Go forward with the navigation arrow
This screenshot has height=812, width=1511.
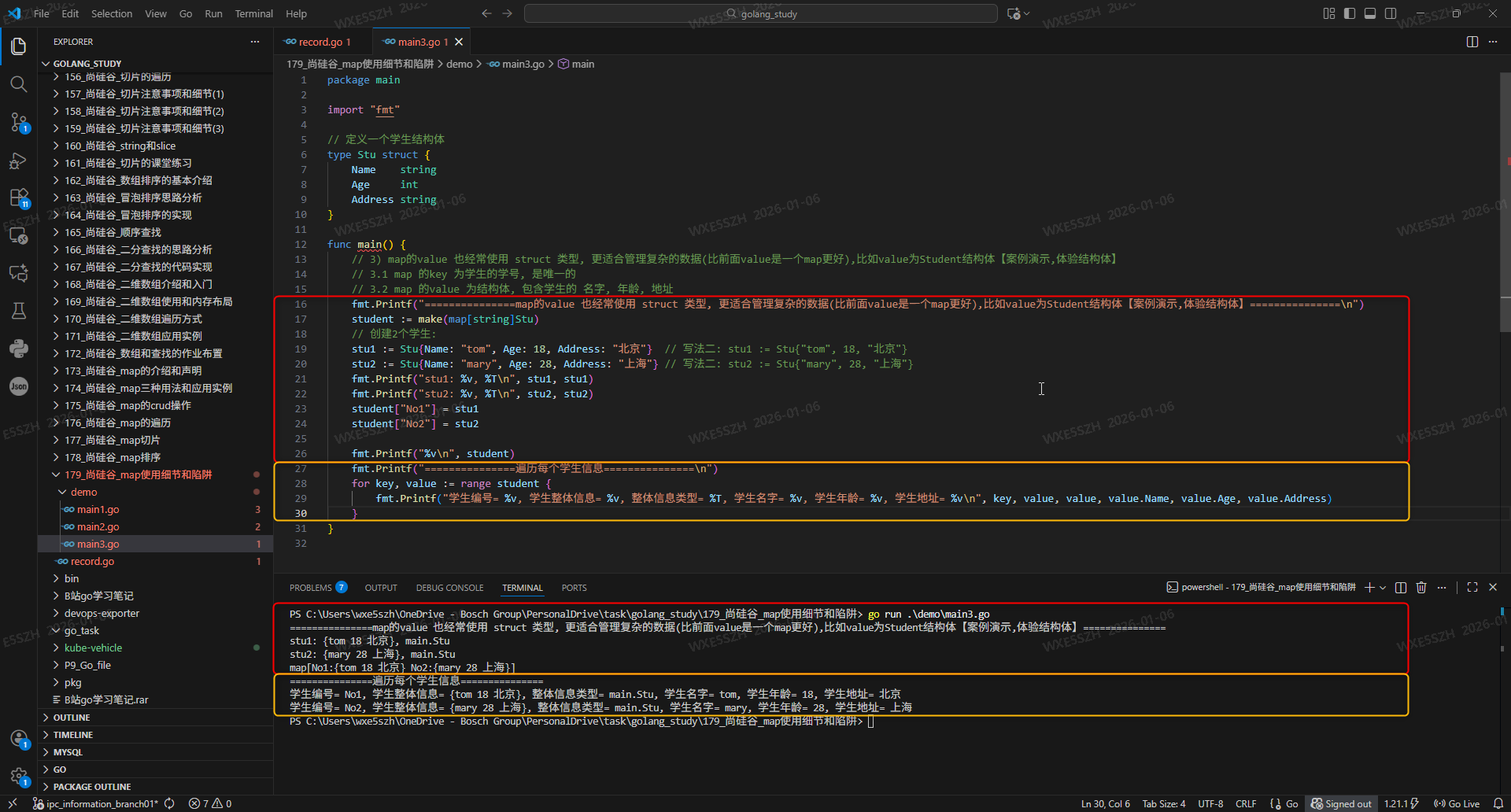pyautogui.click(x=508, y=13)
